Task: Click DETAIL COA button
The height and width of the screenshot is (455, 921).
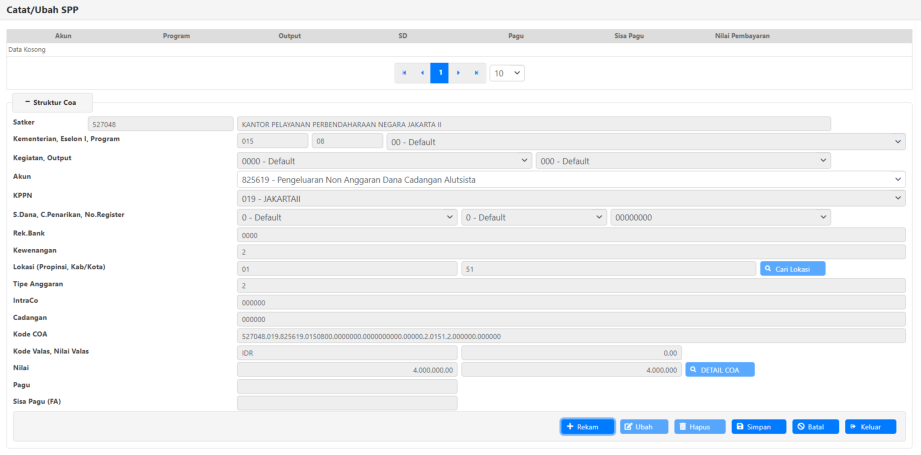Action: tap(720, 369)
